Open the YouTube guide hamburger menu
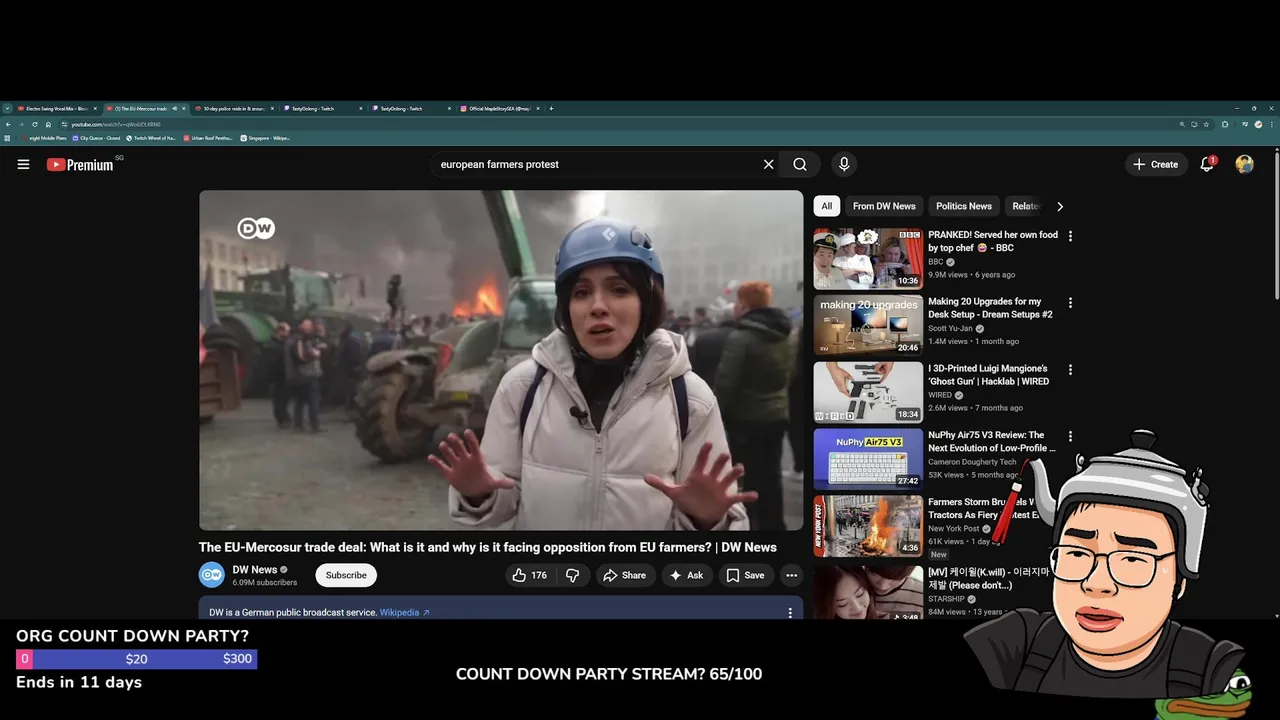This screenshot has width=1280, height=720. pos(23,164)
